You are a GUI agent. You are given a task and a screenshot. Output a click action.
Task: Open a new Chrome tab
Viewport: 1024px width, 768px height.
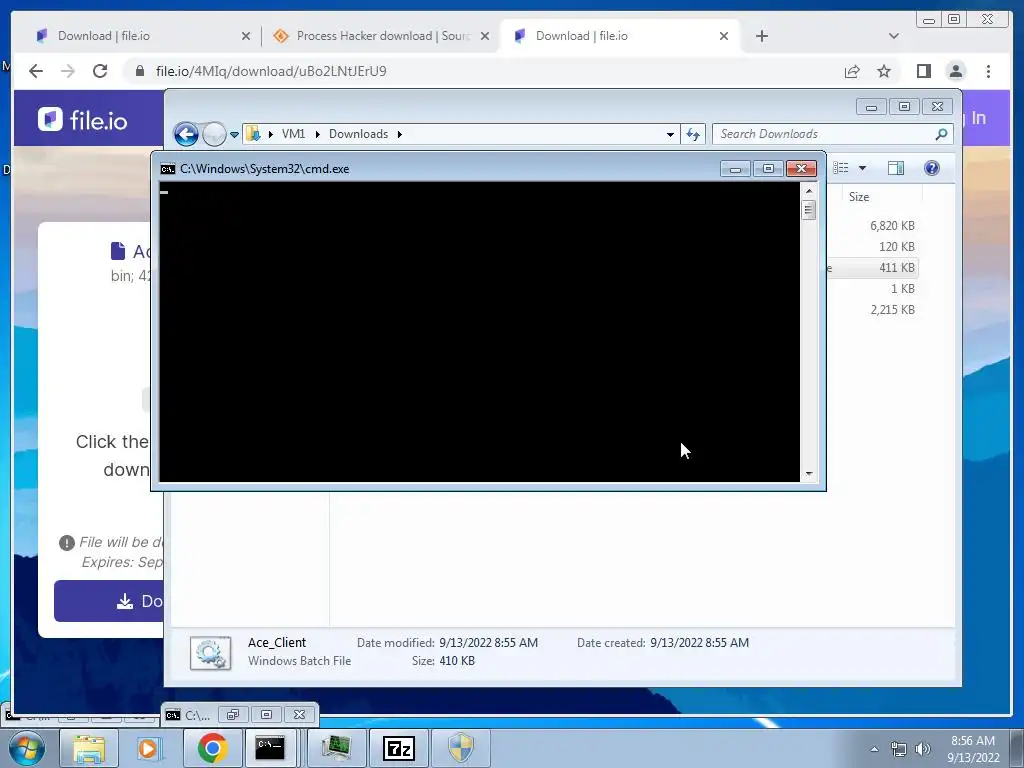pyautogui.click(x=761, y=36)
